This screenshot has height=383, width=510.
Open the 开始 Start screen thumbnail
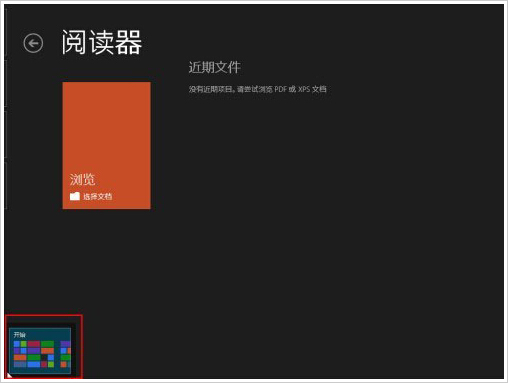click(x=40, y=351)
